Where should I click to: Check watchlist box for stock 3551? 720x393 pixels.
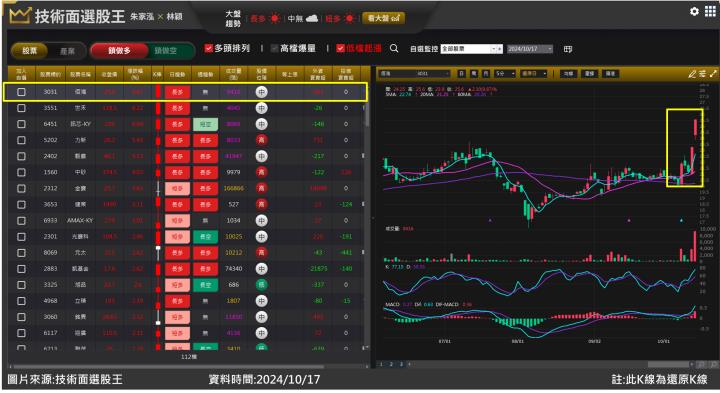(x=21, y=108)
